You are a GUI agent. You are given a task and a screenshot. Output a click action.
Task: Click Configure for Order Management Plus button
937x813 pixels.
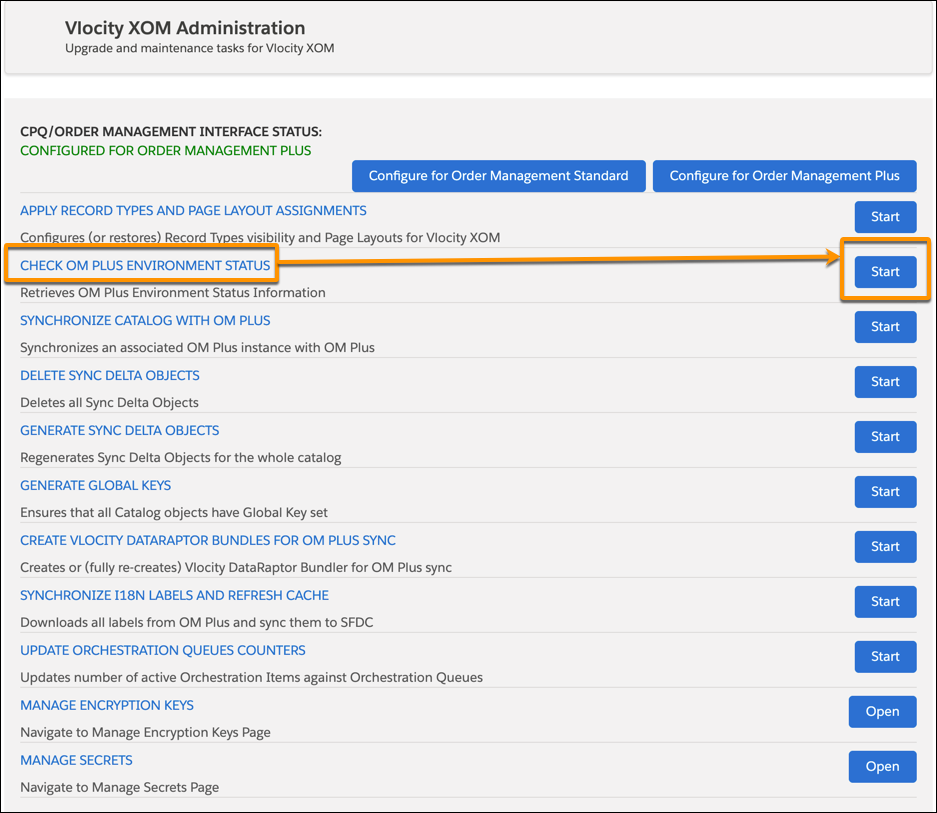point(784,176)
